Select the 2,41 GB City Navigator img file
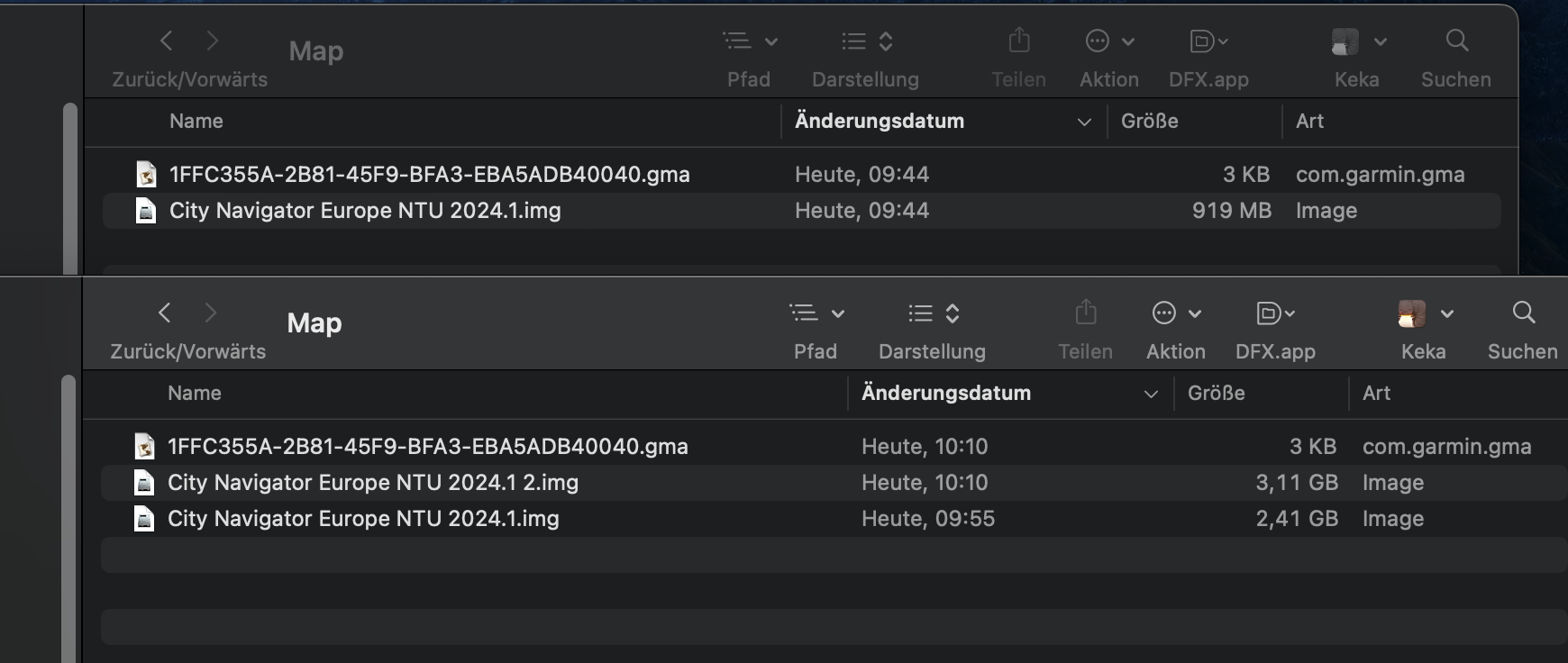The width and height of the screenshot is (1568, 663). click(x=363, y=519)
